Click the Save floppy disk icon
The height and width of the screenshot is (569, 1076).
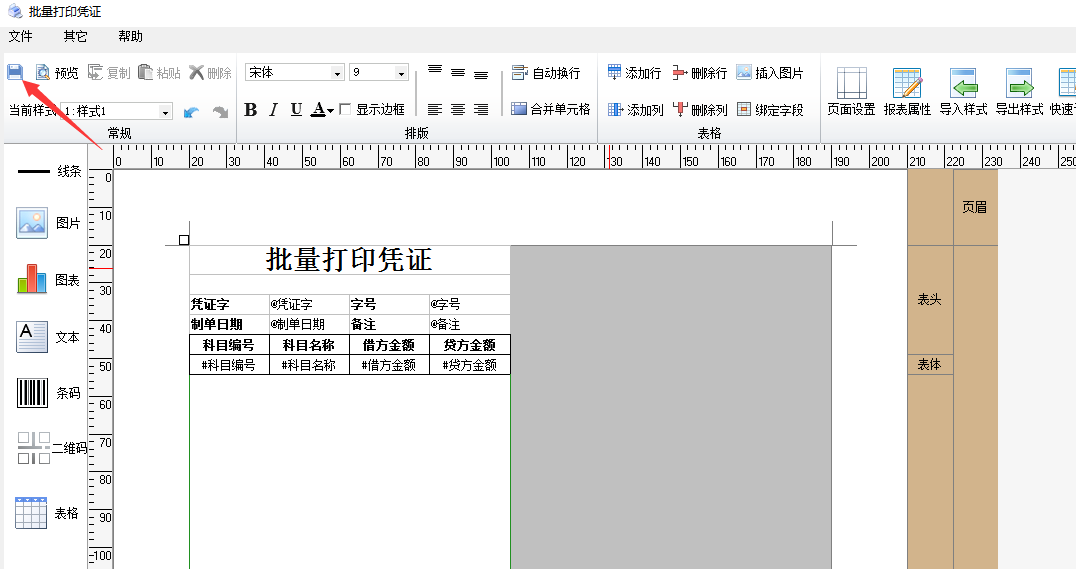pyautogui.click(x=15, y=72)
